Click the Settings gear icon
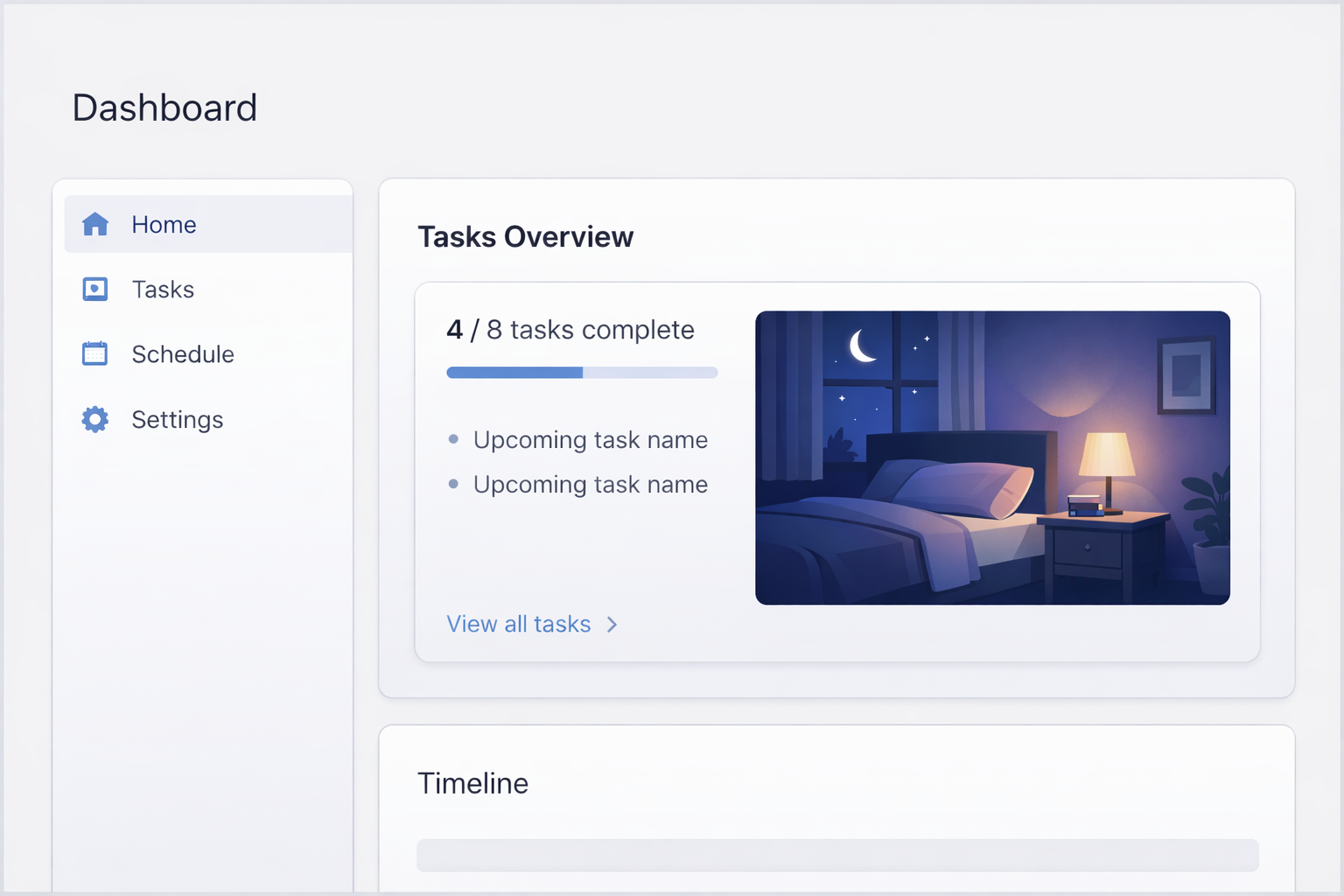Screen dimensions: 1344x896 94,420
